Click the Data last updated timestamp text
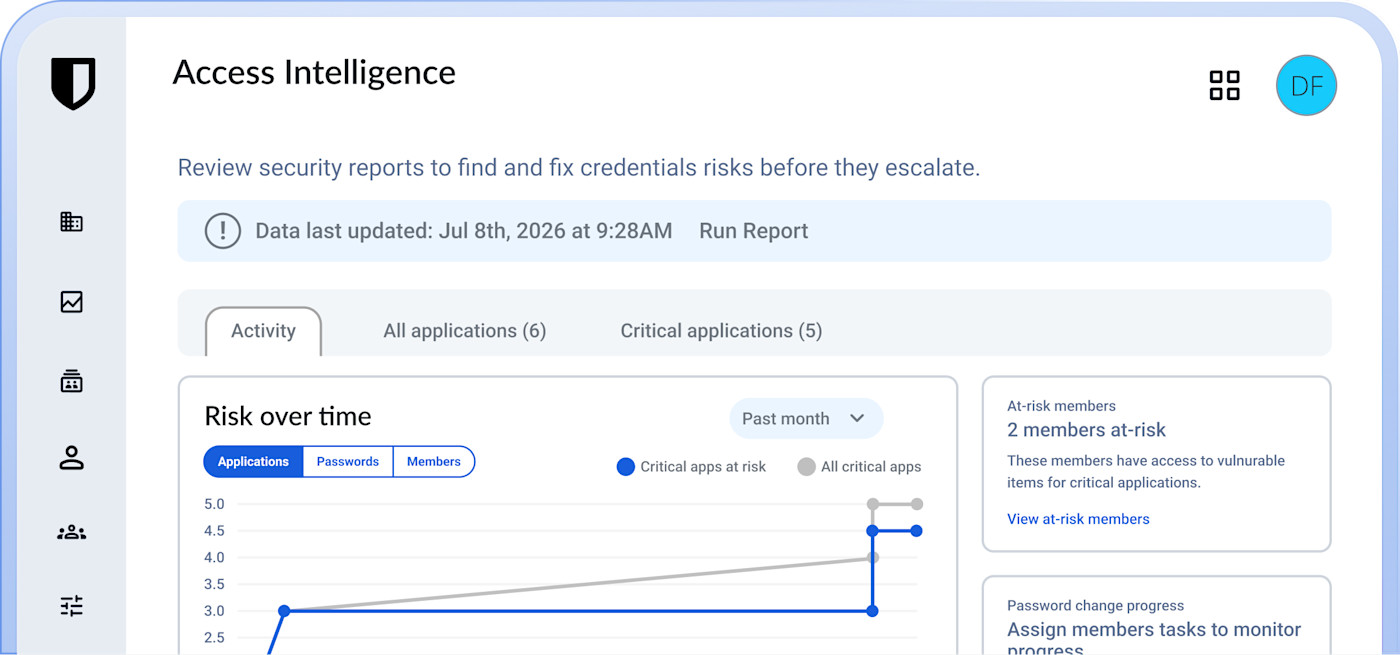 pos(463,231)
